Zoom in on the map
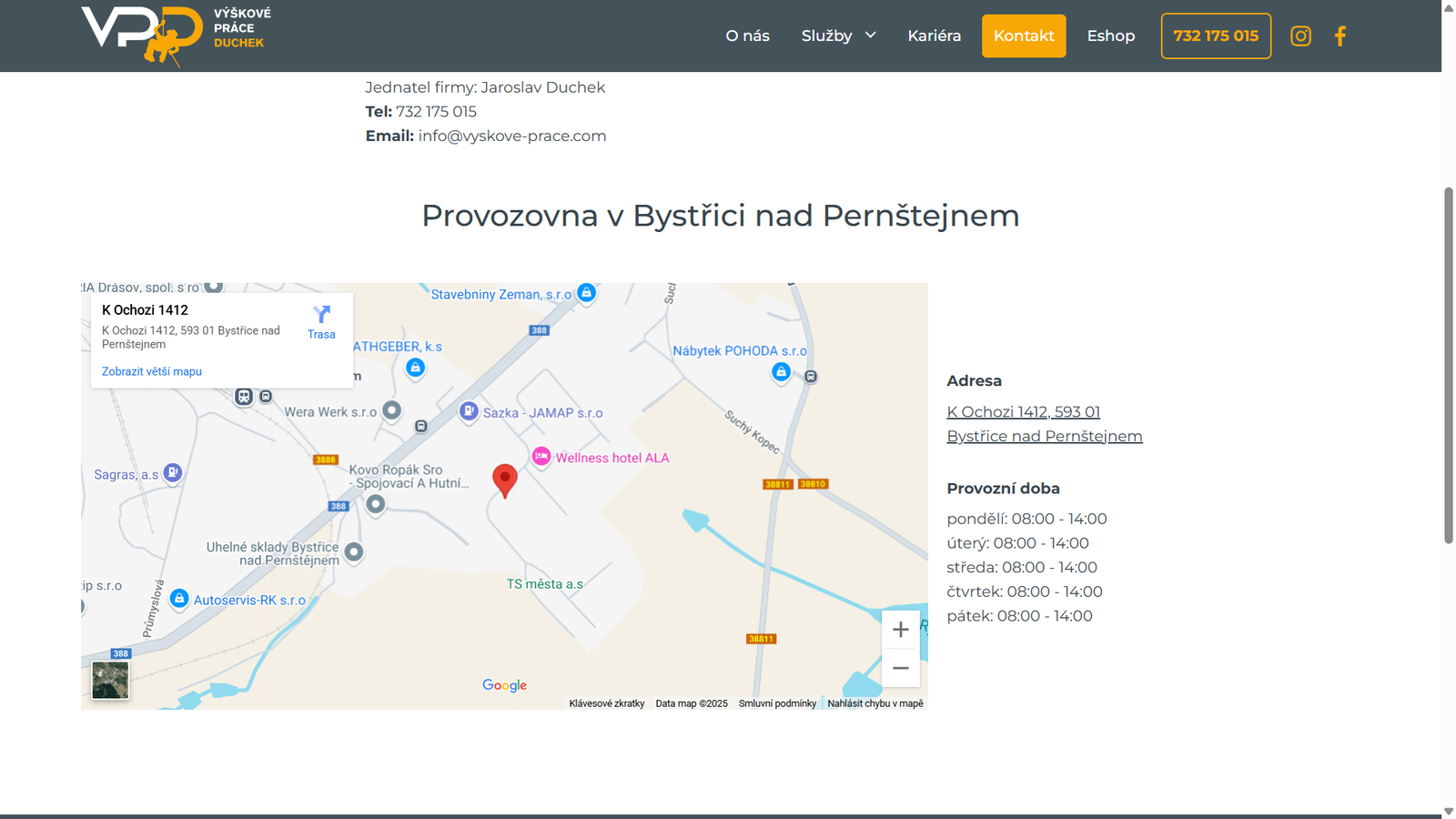The width and height of the screenshot is (1456, 819). (x=900, y=629)
